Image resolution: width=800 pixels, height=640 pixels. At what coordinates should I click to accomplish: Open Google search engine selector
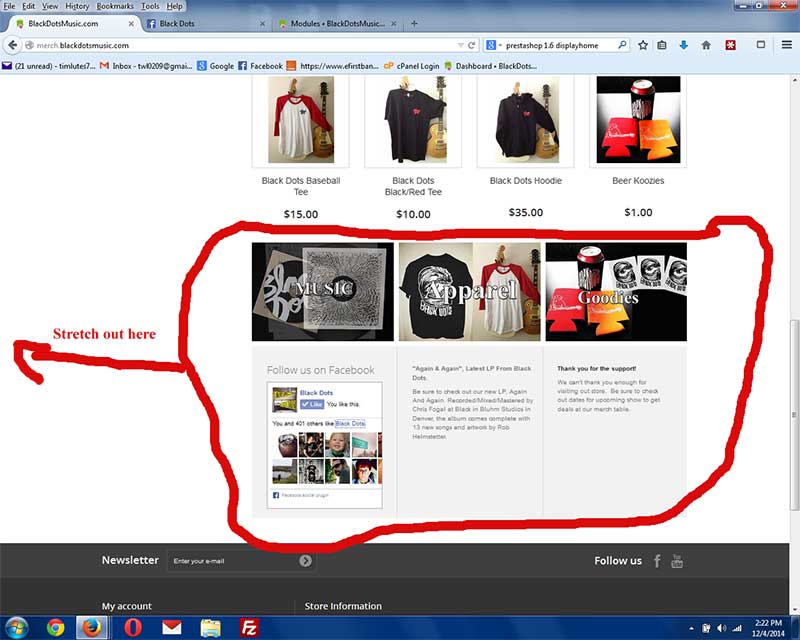click(493, 45)
